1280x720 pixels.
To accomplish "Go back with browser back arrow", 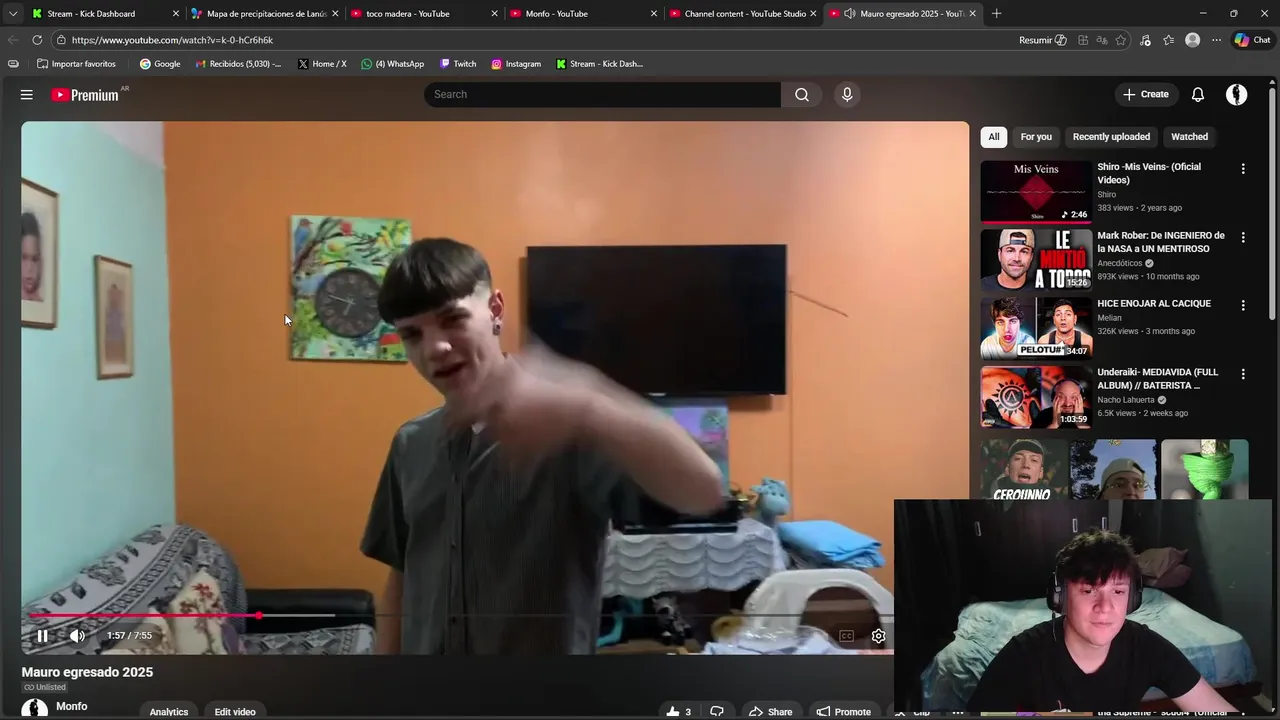I will (13, 40).
